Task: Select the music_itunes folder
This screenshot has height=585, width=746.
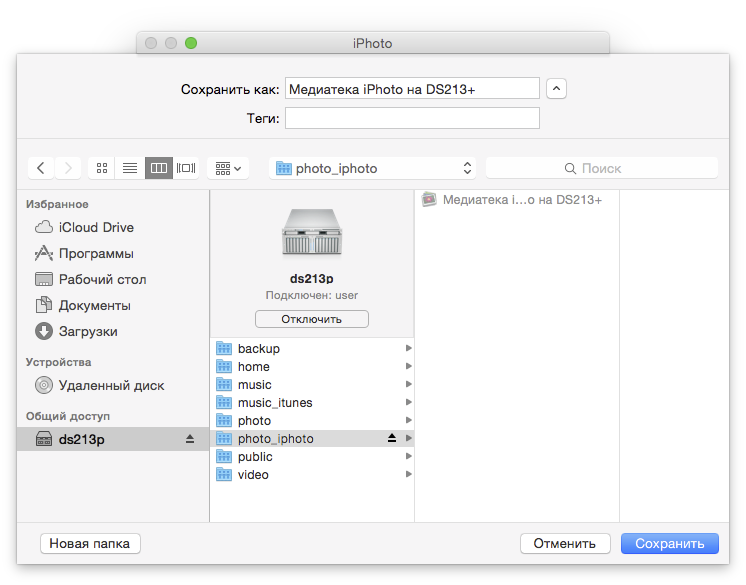Action: point(275,403)
